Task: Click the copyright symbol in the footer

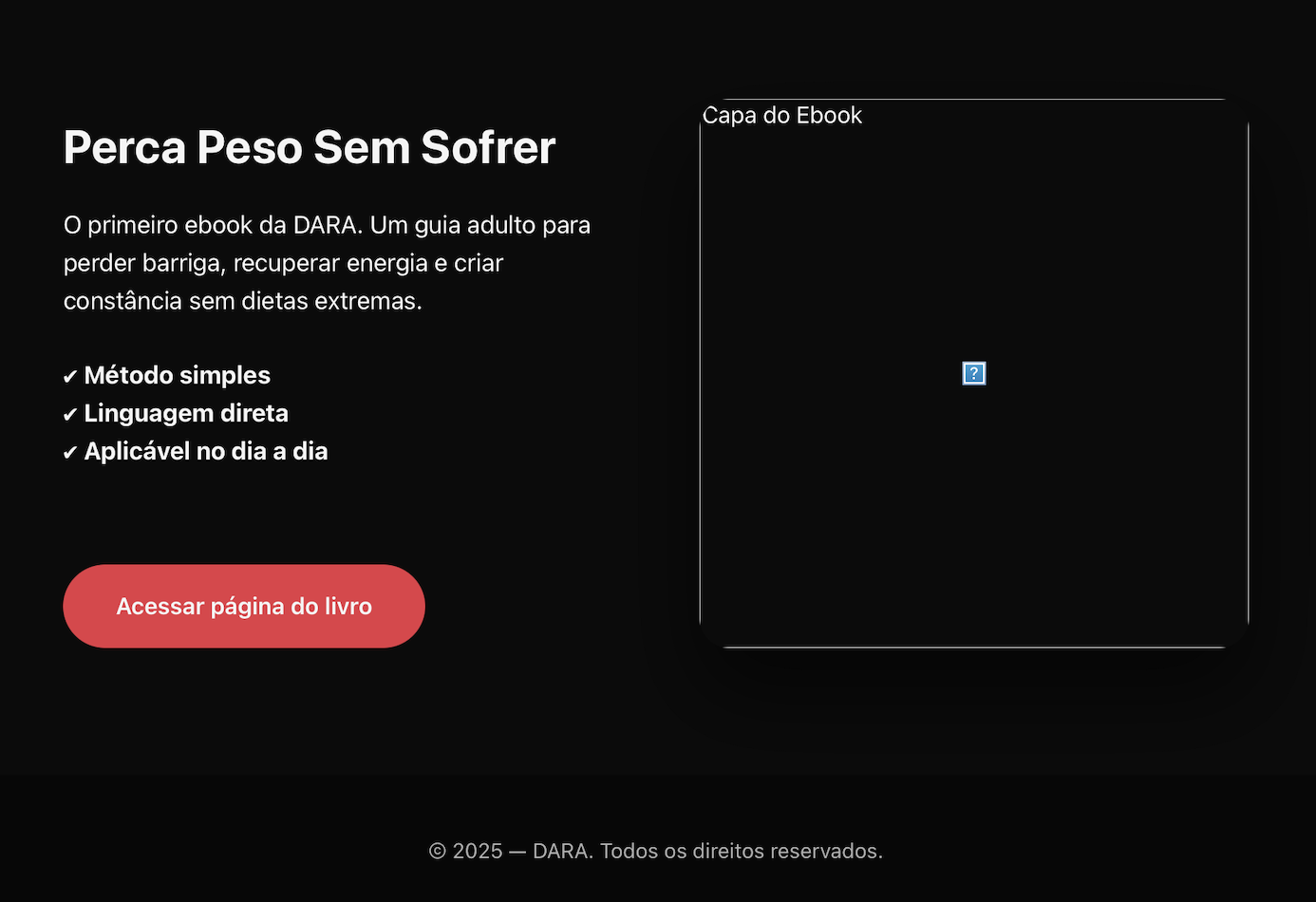Action: point(438,851)
